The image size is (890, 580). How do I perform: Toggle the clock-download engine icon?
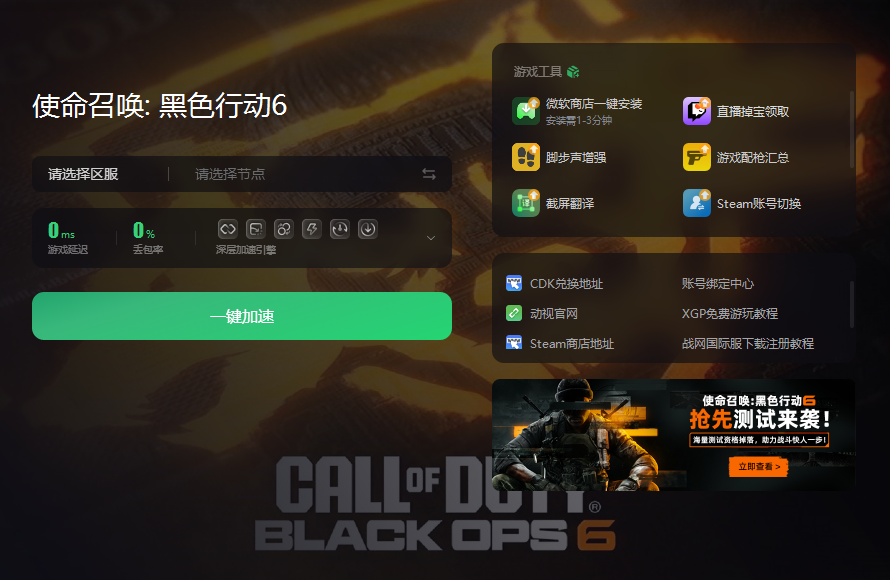[x=339, y=229]
